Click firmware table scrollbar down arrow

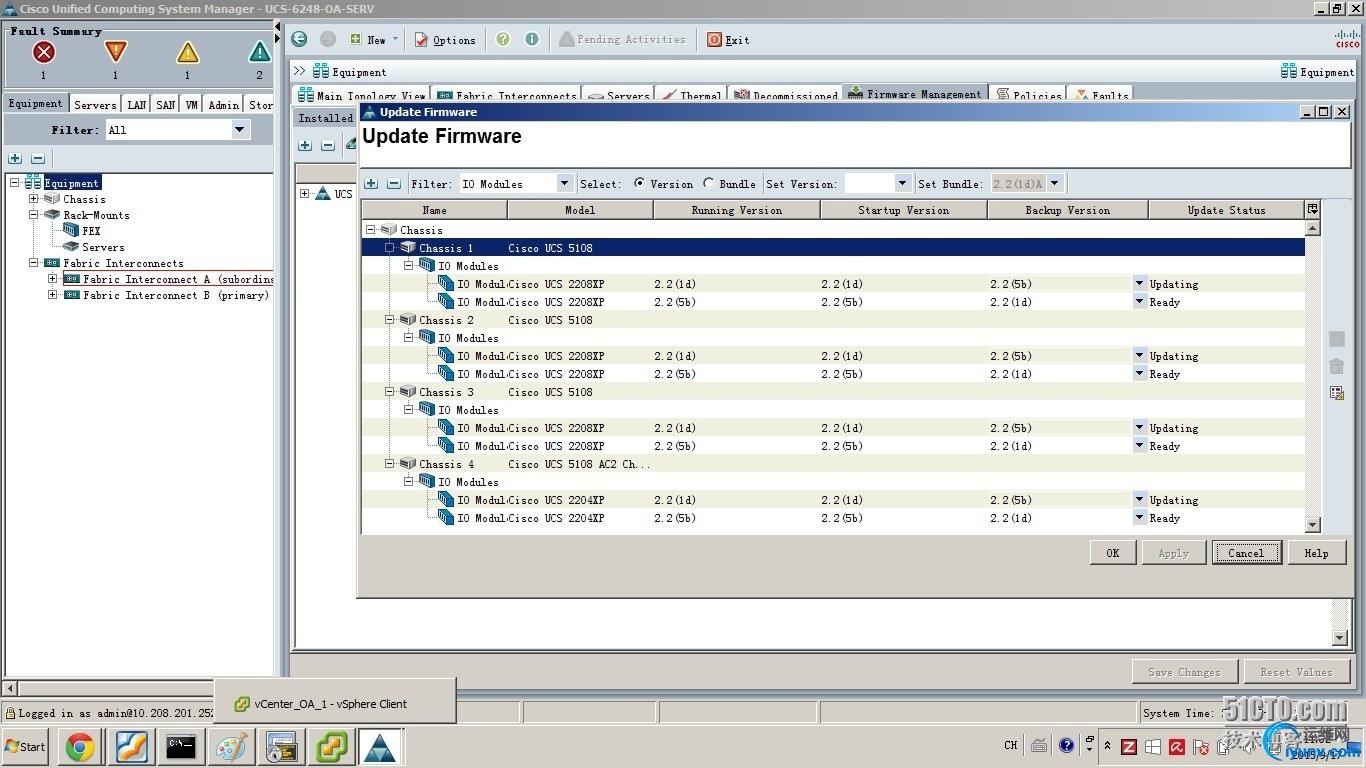[1313, 525]
